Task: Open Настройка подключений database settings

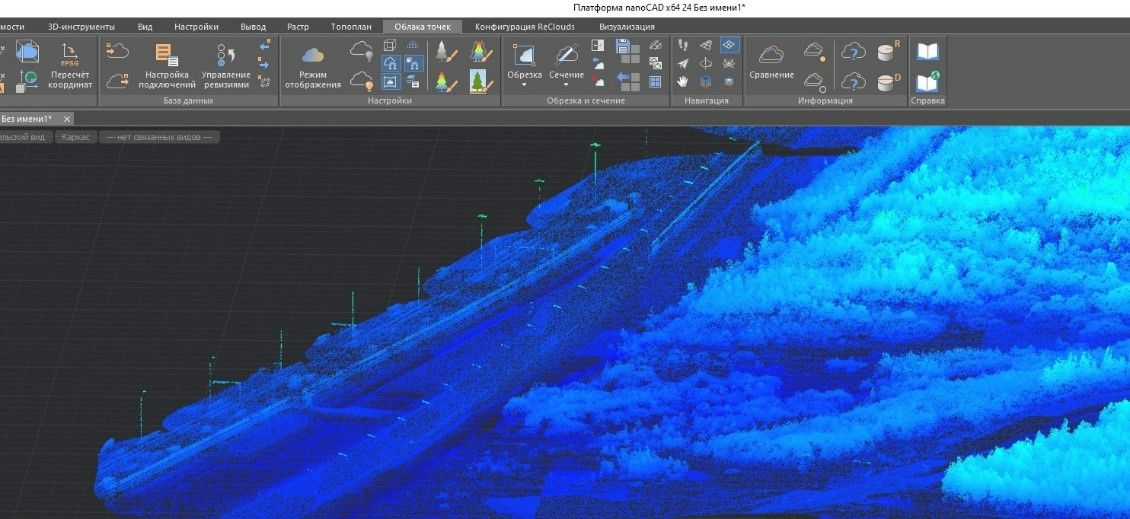Action: [166, 66]
